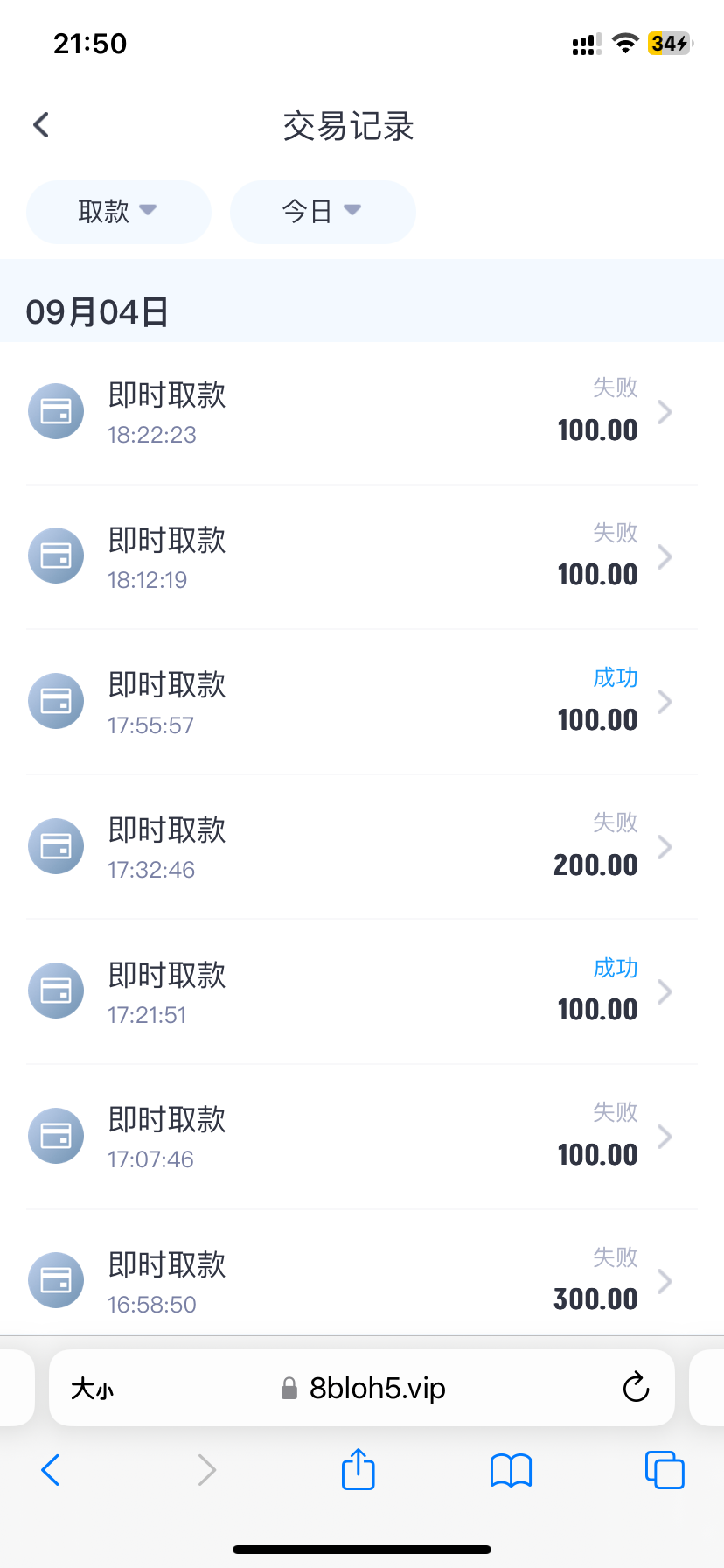Tap the 09月04日 date header

point(98,312)
